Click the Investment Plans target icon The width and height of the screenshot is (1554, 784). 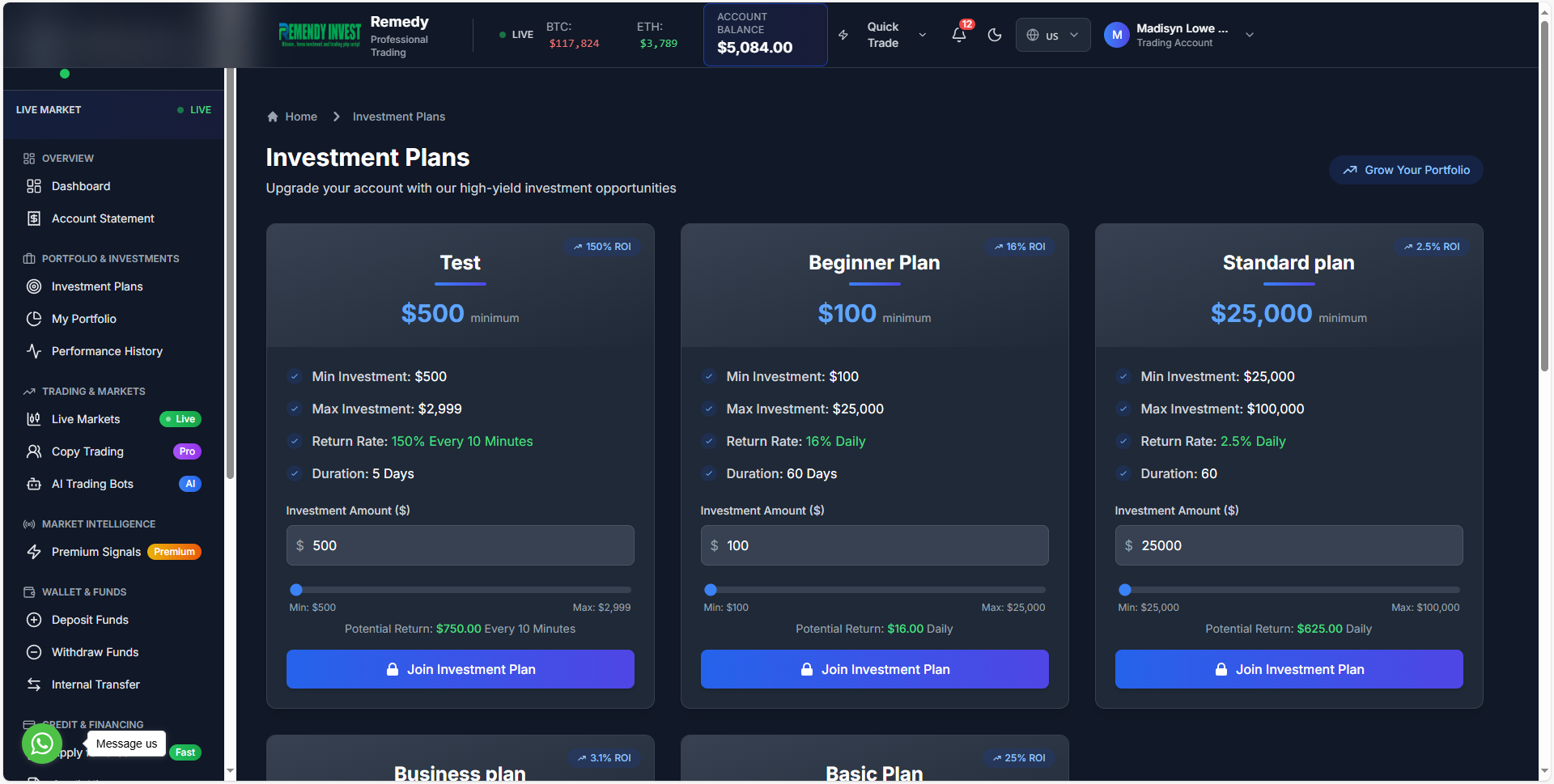34,286
